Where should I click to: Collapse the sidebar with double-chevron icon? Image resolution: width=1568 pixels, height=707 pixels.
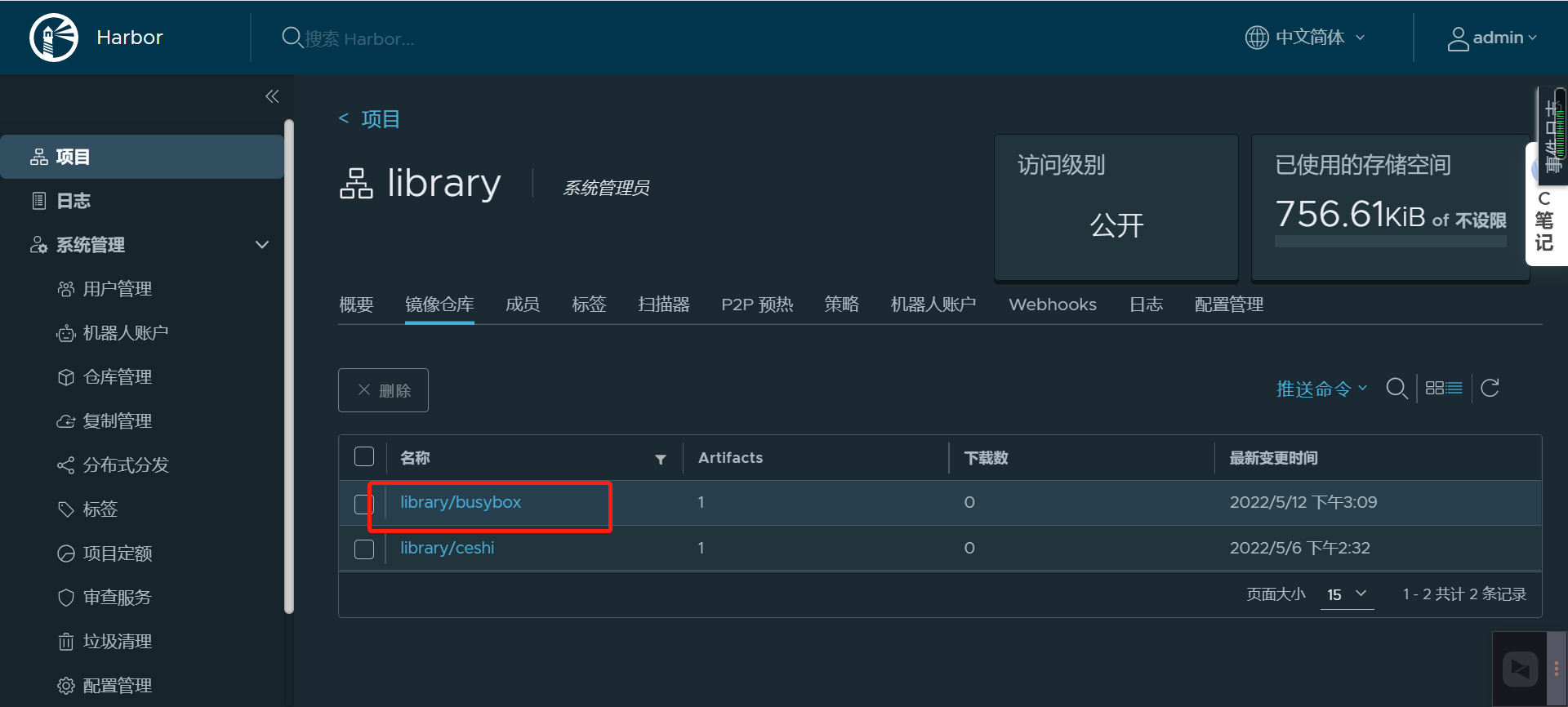tap(272, 96)
